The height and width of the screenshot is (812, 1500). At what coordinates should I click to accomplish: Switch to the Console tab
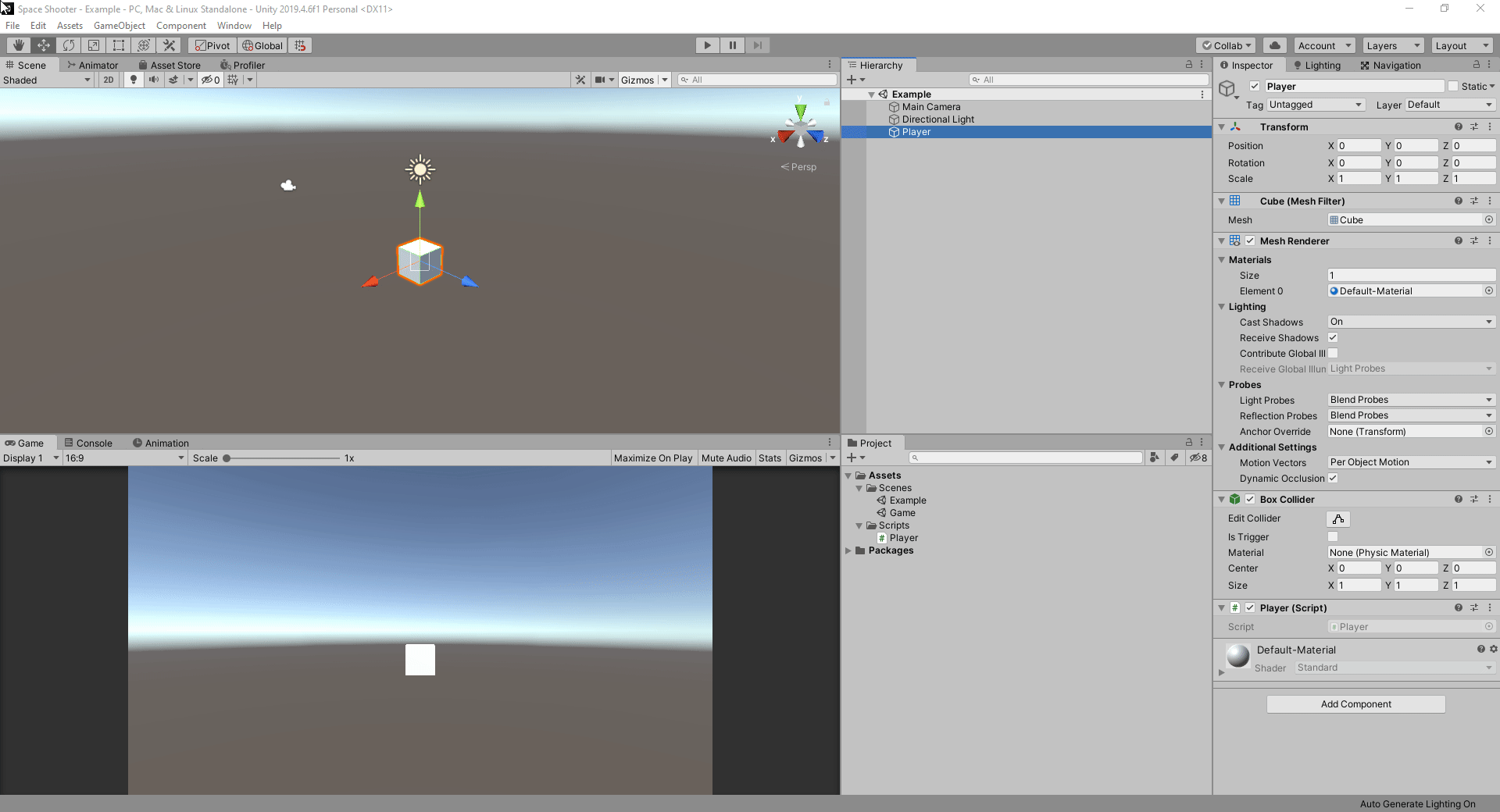88,443
